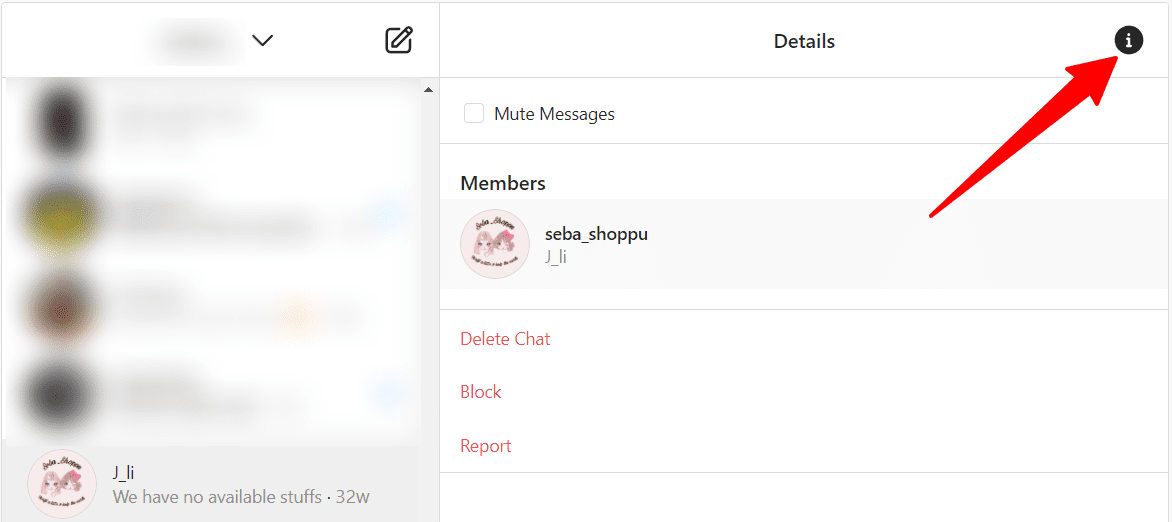Open the J_li conversation in the list

pos(211,484)
